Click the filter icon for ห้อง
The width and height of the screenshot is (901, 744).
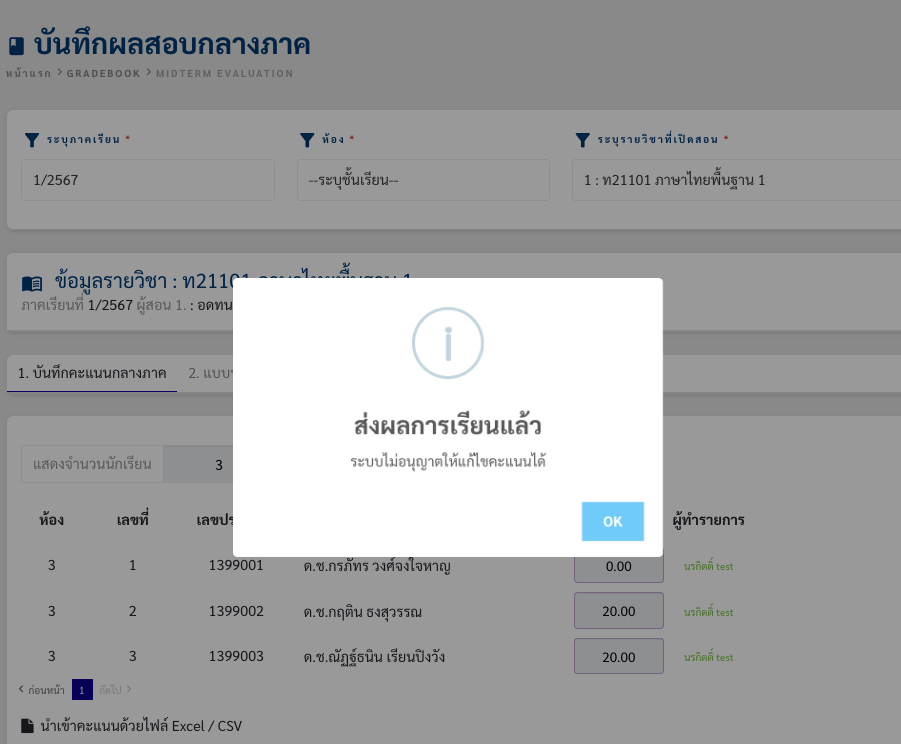point(307,140)
